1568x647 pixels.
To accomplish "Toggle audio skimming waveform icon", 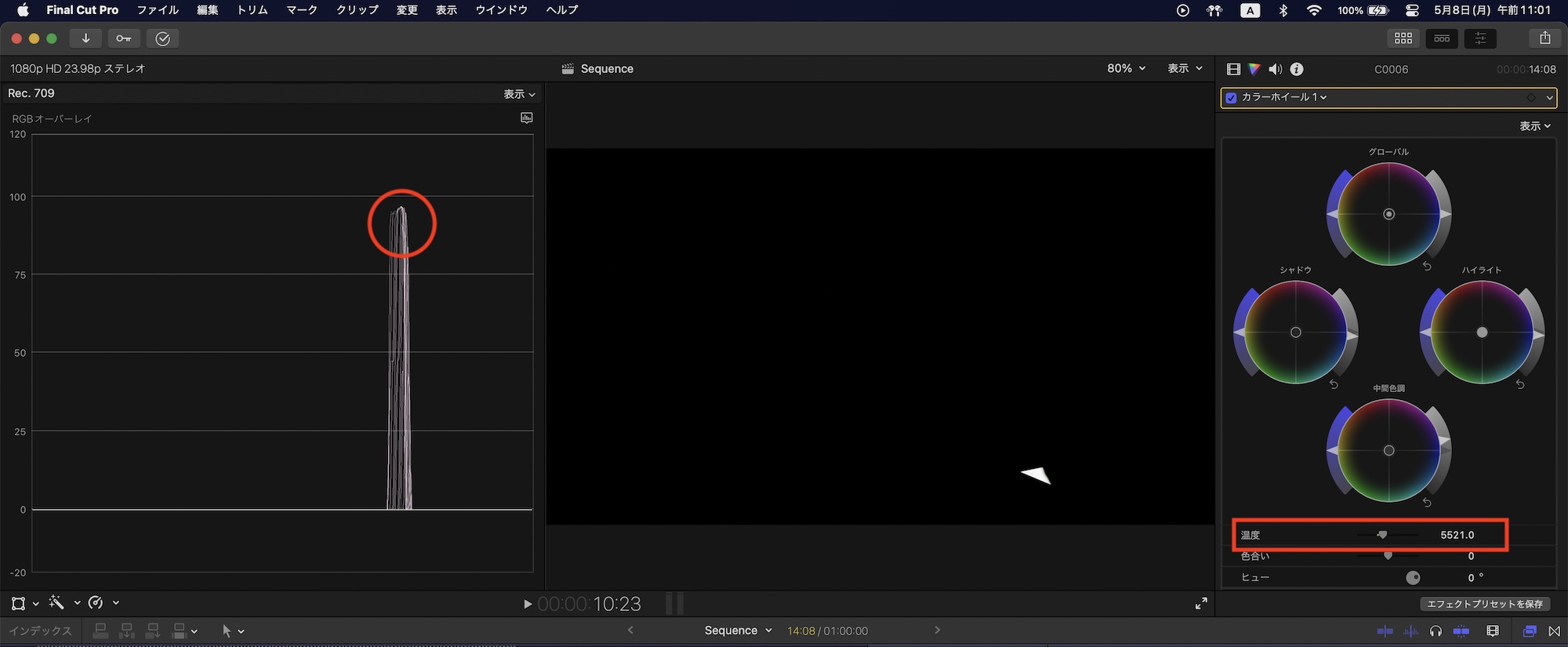I will click(x=1410, y=631).
